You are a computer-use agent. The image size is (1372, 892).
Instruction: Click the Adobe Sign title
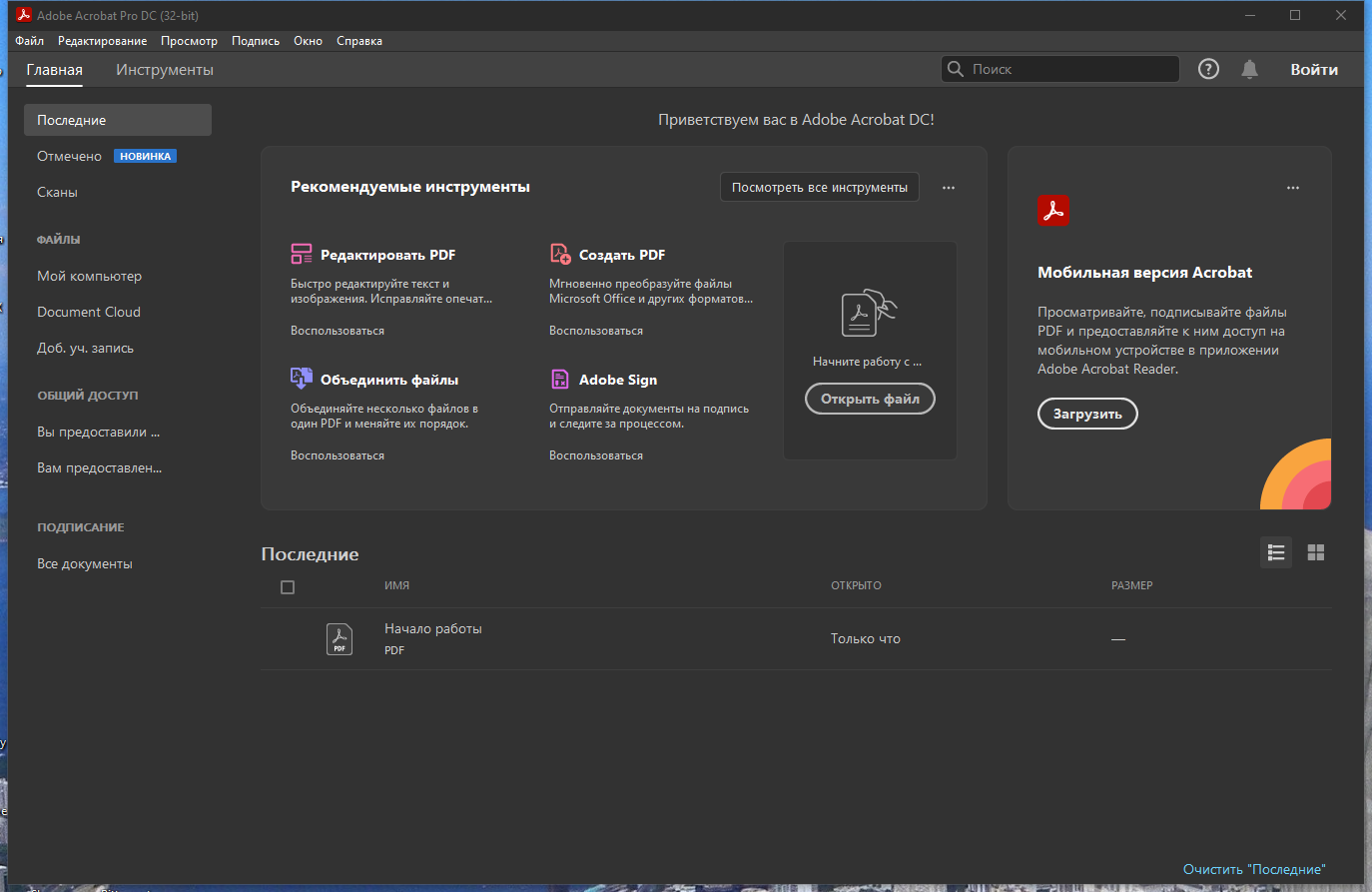point(618,380)
